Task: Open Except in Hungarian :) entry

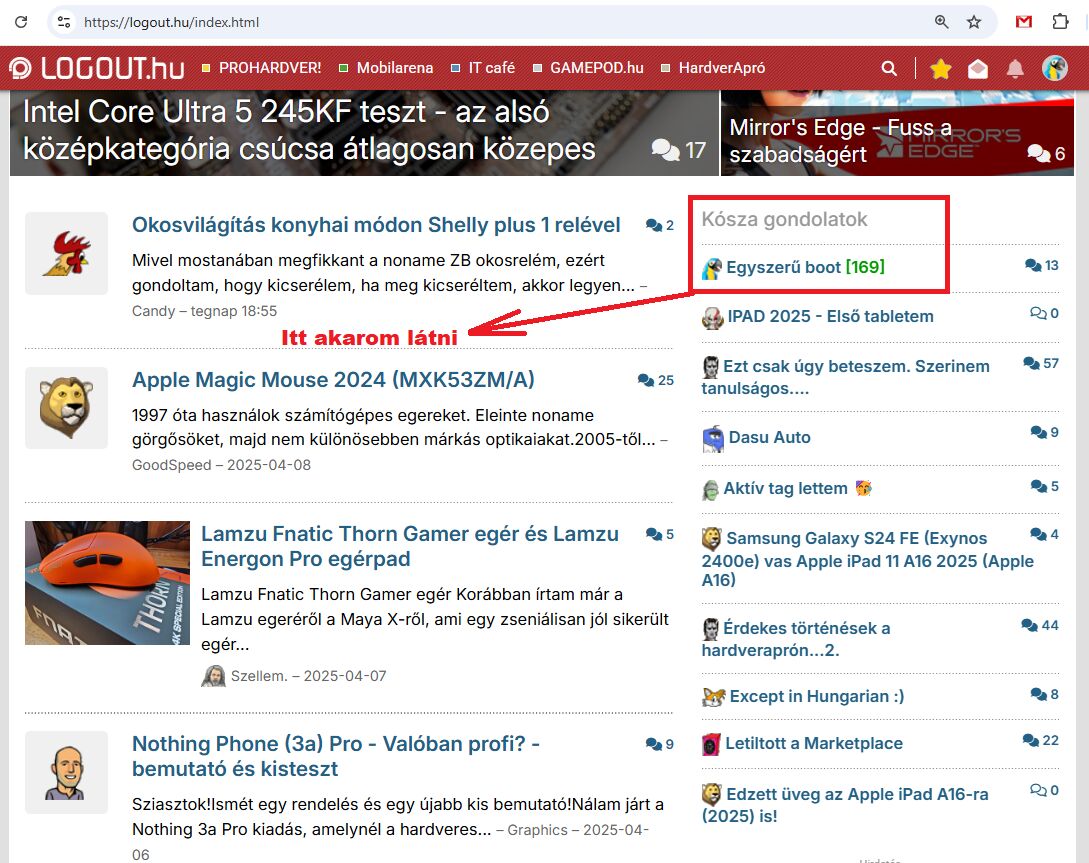Action: pos(817,696)
